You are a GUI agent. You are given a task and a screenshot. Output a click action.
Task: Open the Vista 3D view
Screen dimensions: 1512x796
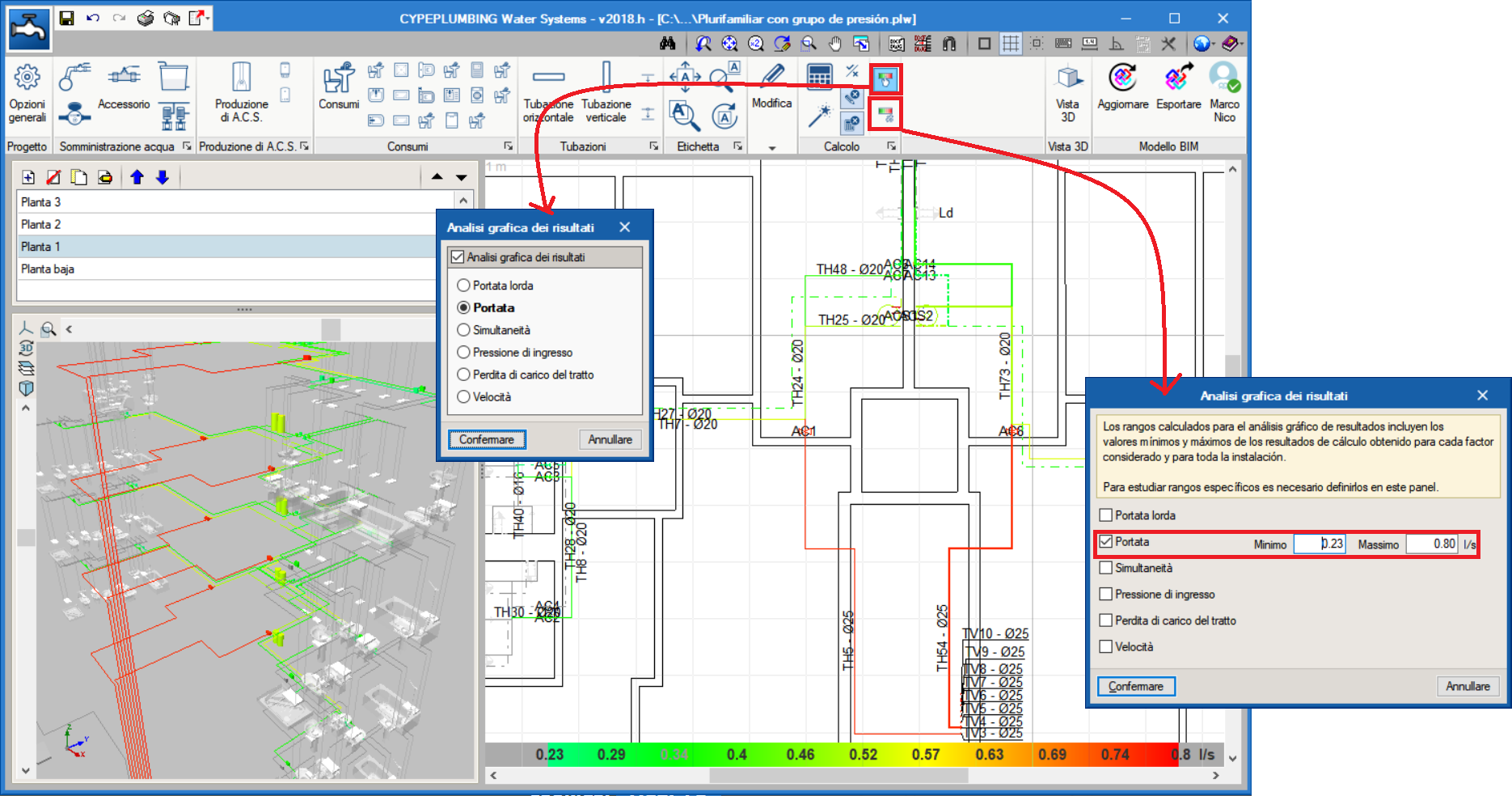pos(1068,94)
